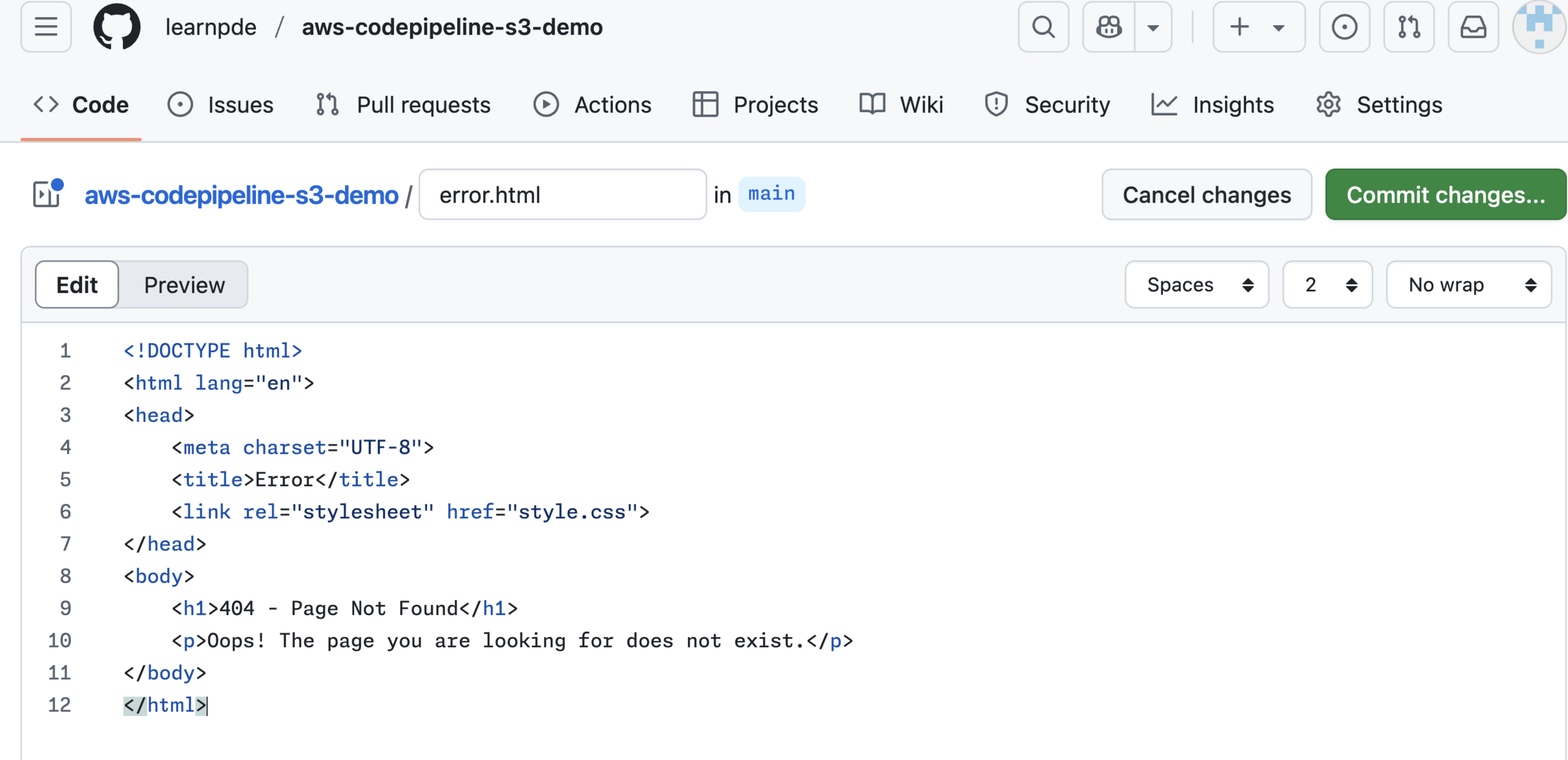Open the Settings tab

[x=1379, y=105]
